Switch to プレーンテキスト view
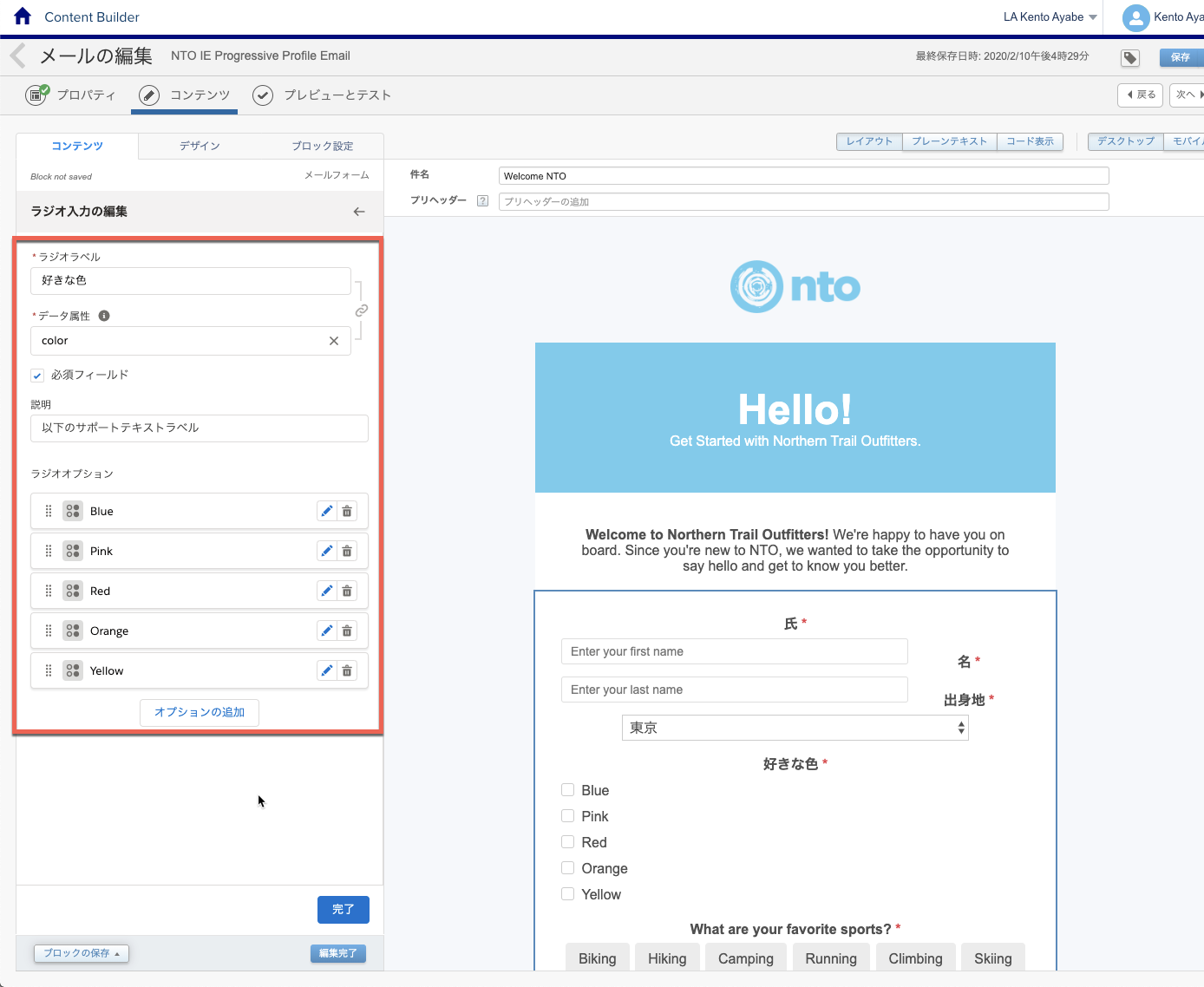Screen dimensions: 1204x987 [950, 141]
